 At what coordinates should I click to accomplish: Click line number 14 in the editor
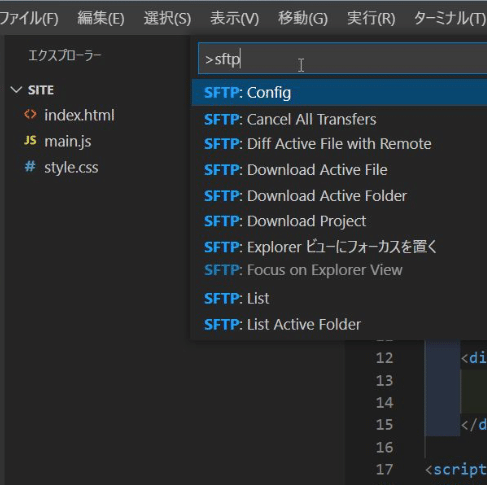384,403
